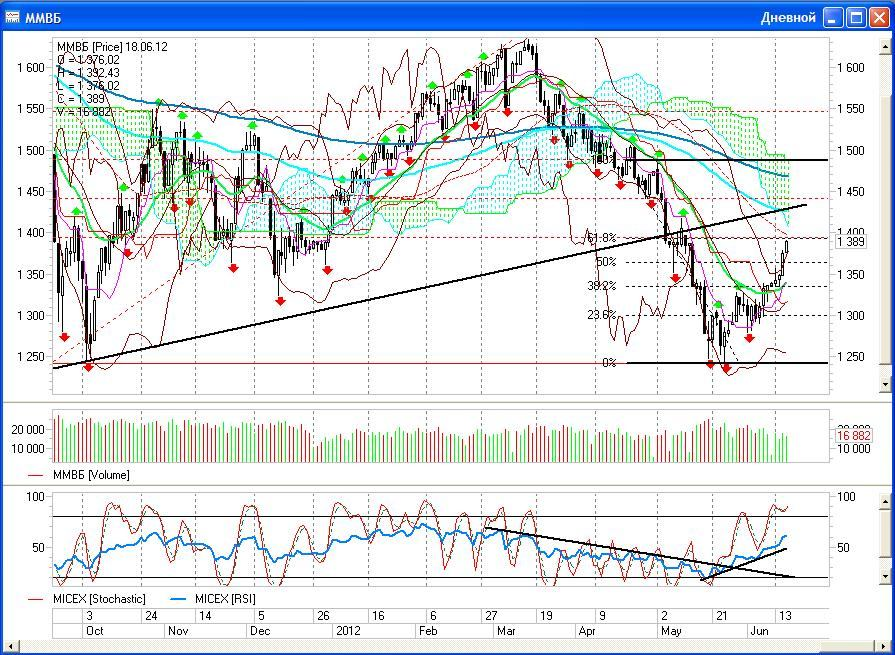895x655 pixels.
Task: Click the chart window icon in title bar
Action: click(12, 17)
